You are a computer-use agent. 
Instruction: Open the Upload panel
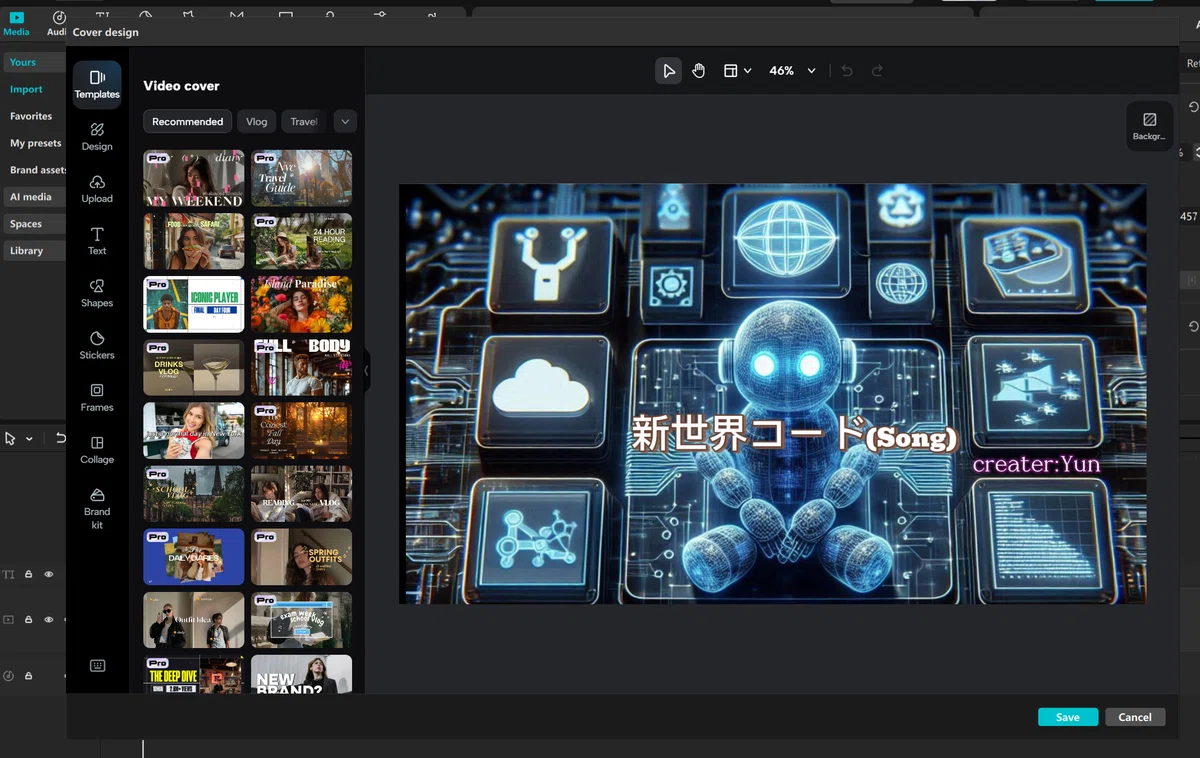[97, 189]
